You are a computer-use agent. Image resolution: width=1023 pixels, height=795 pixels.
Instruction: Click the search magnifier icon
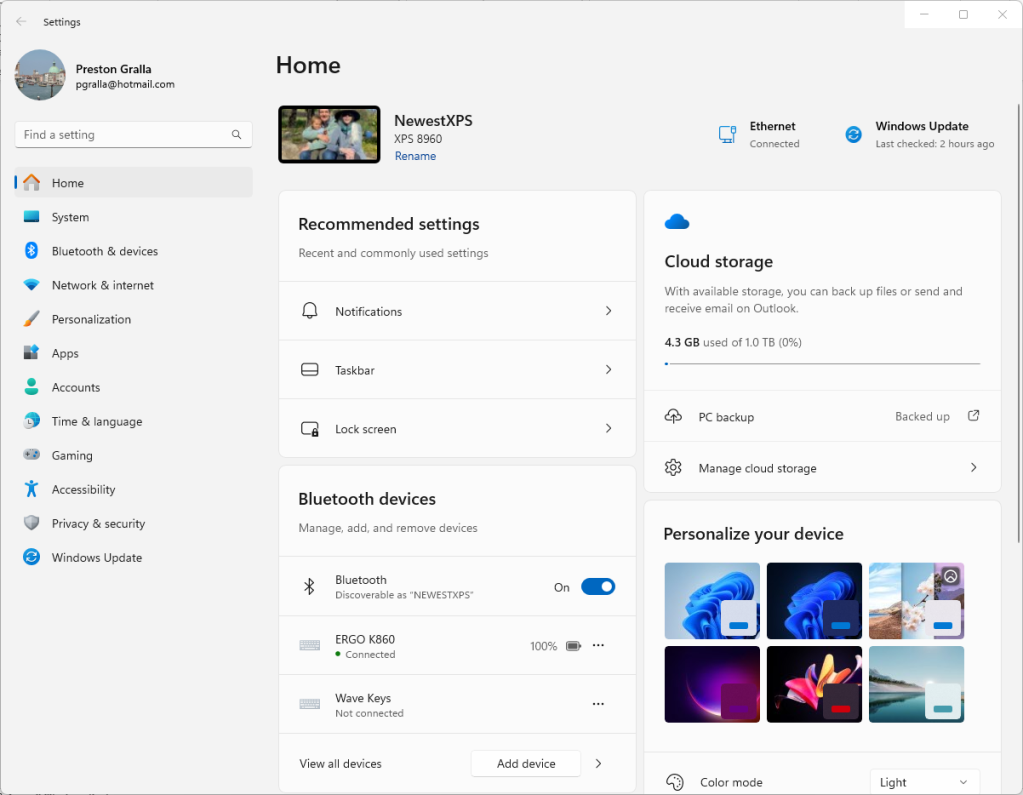coord(236,134)
